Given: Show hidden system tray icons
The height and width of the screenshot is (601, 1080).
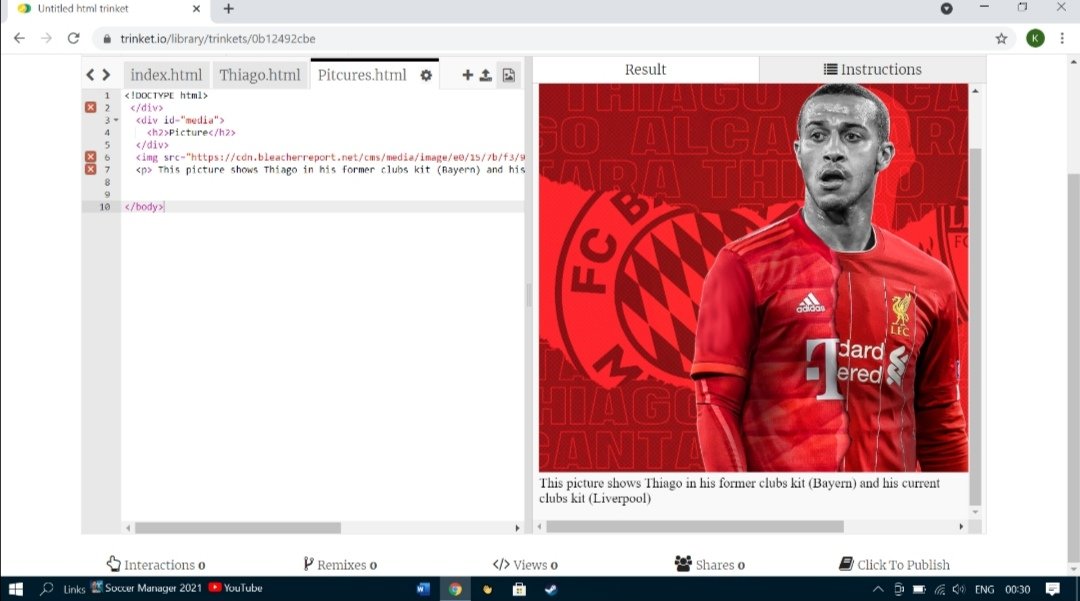Looking at the screenshot, I should (878, 589).
